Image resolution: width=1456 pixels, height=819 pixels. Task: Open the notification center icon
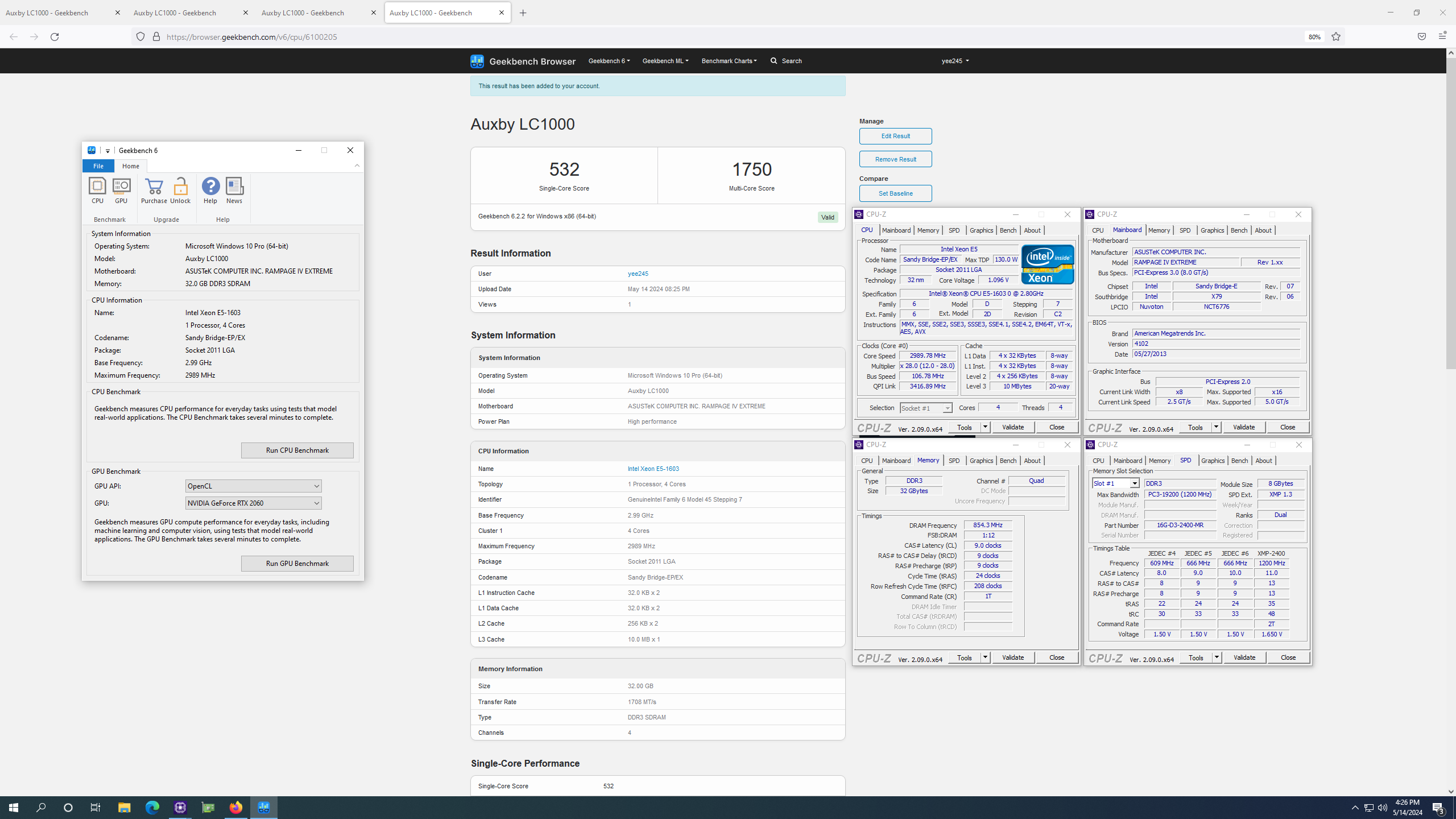[1438, 808]
